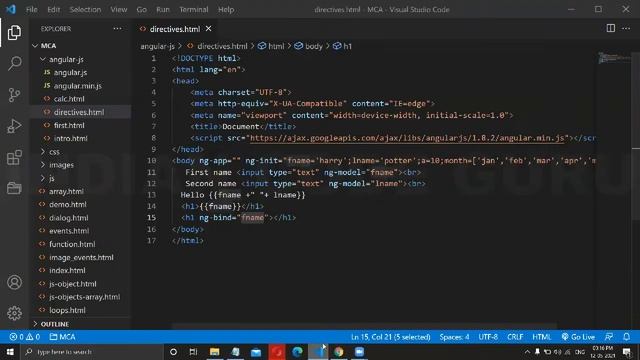Open events.html in the explorer
Image resolution: width=640 pixels, height=360 pixels.
click(x=69, y=231)
